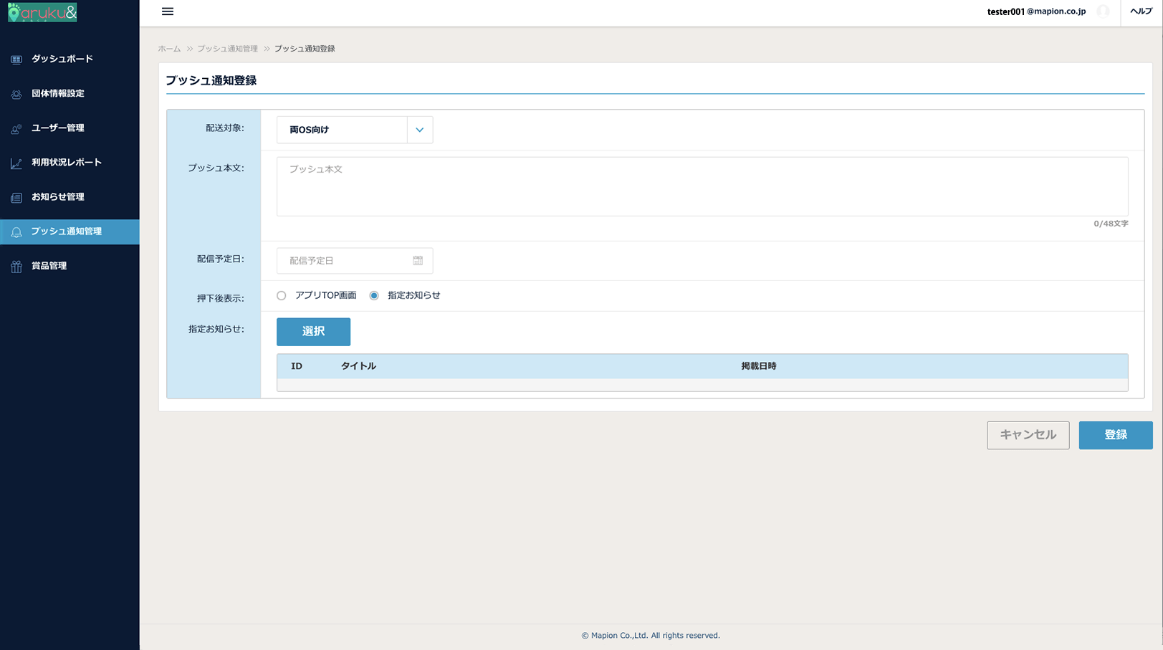The image size is (1163, 650).
Task: Select the アプリTOP画面 radio button
Action: pos(282,296)
